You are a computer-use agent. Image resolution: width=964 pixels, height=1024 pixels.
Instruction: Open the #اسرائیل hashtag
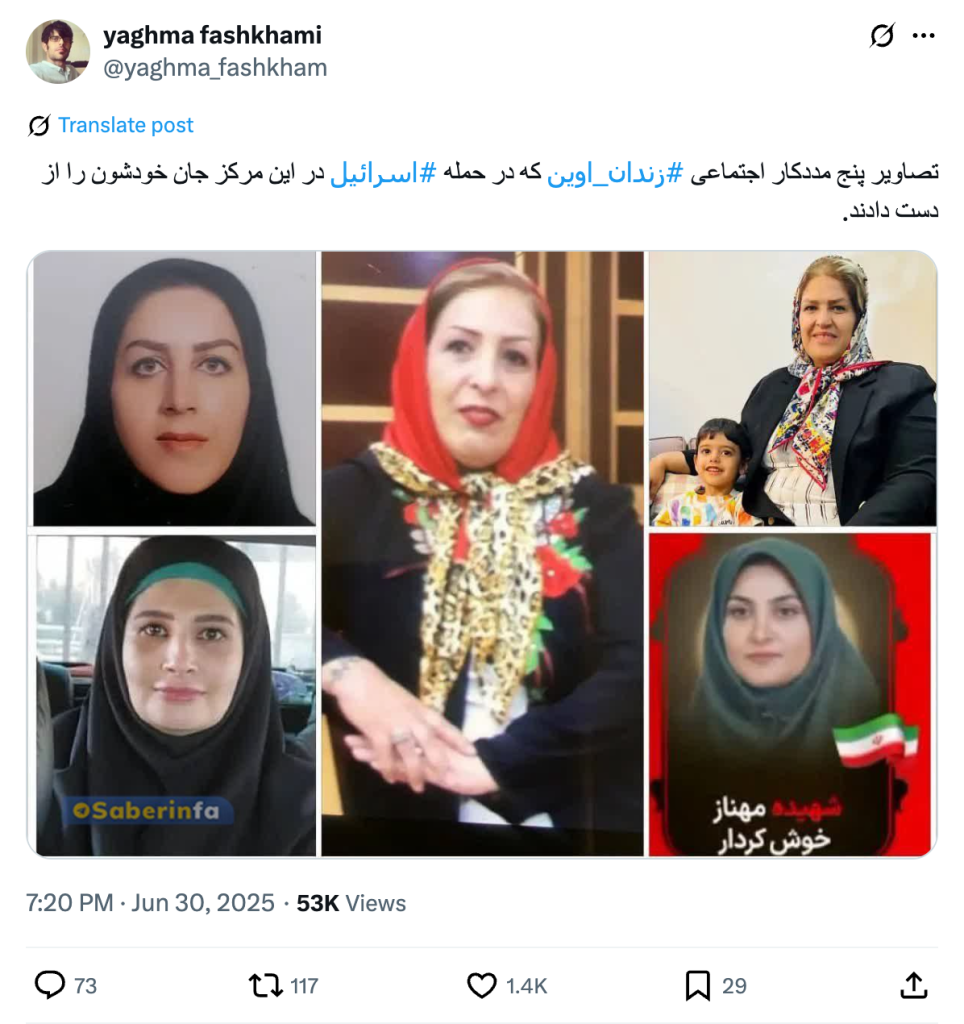pyautogui.click(x=383, y=174)
